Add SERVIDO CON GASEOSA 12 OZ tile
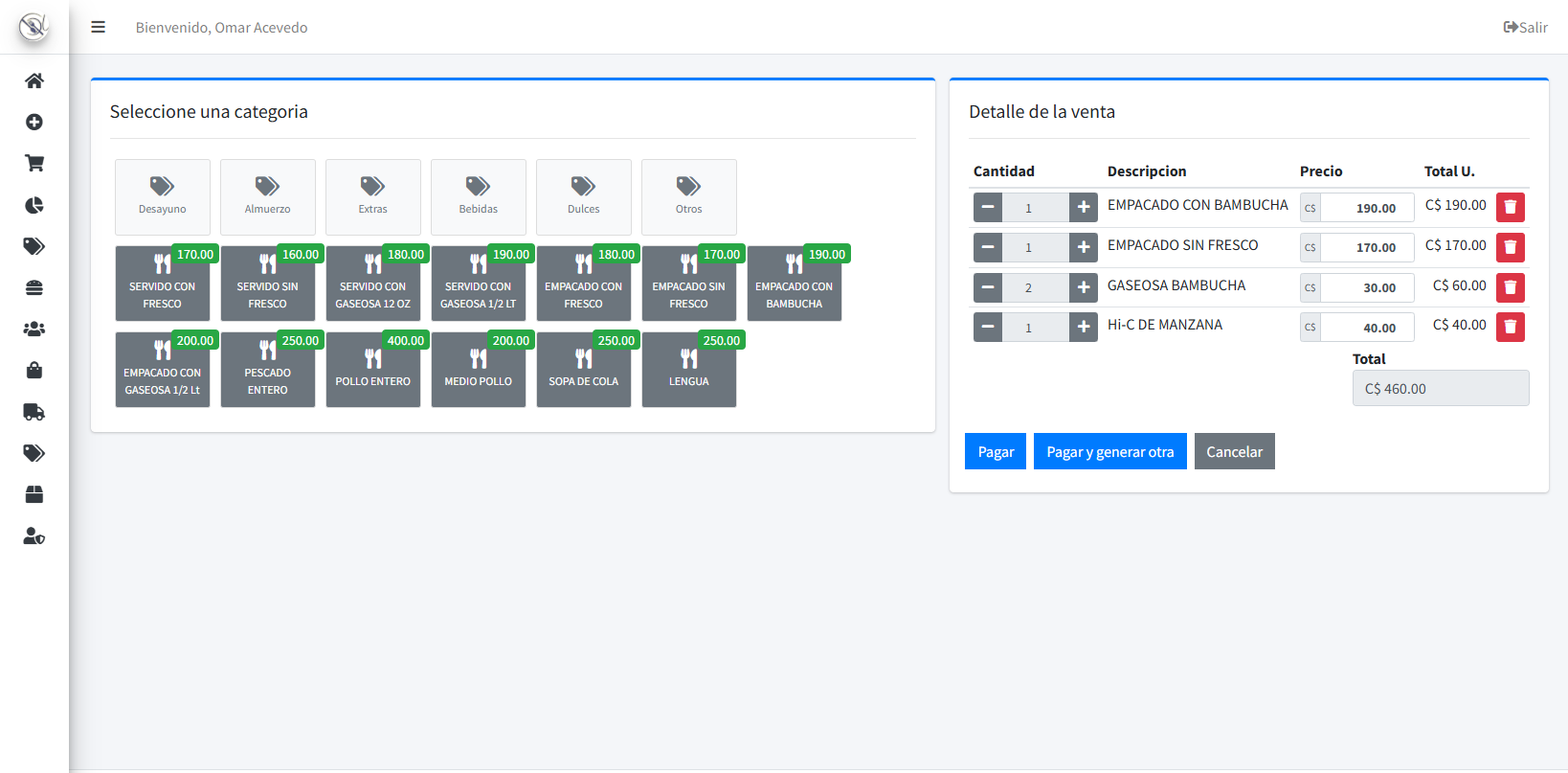1568x773 pixels. tap(373, 284)
